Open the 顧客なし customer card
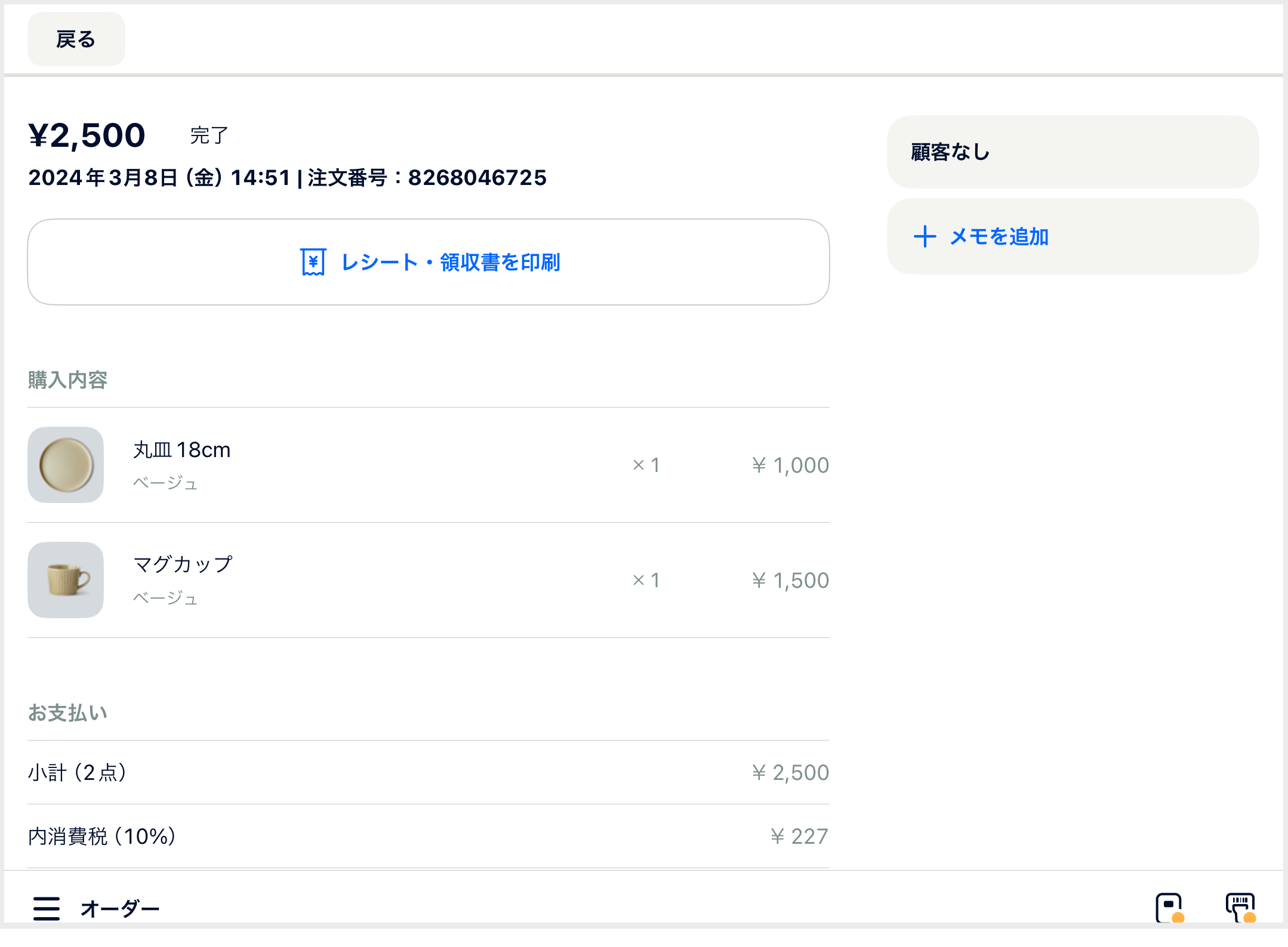 1073,152
